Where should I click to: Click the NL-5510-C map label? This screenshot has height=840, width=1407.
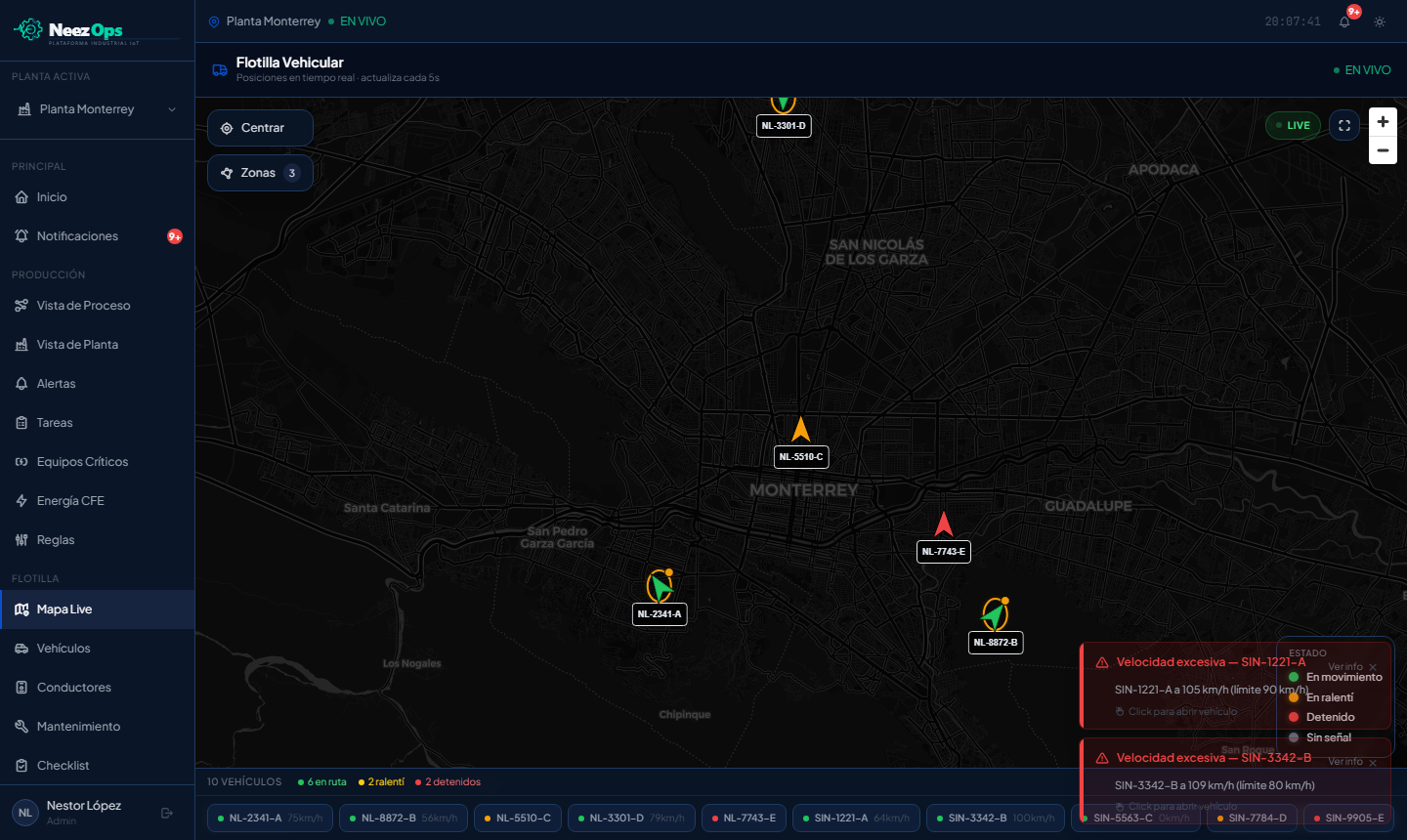[x=801, y=457]
